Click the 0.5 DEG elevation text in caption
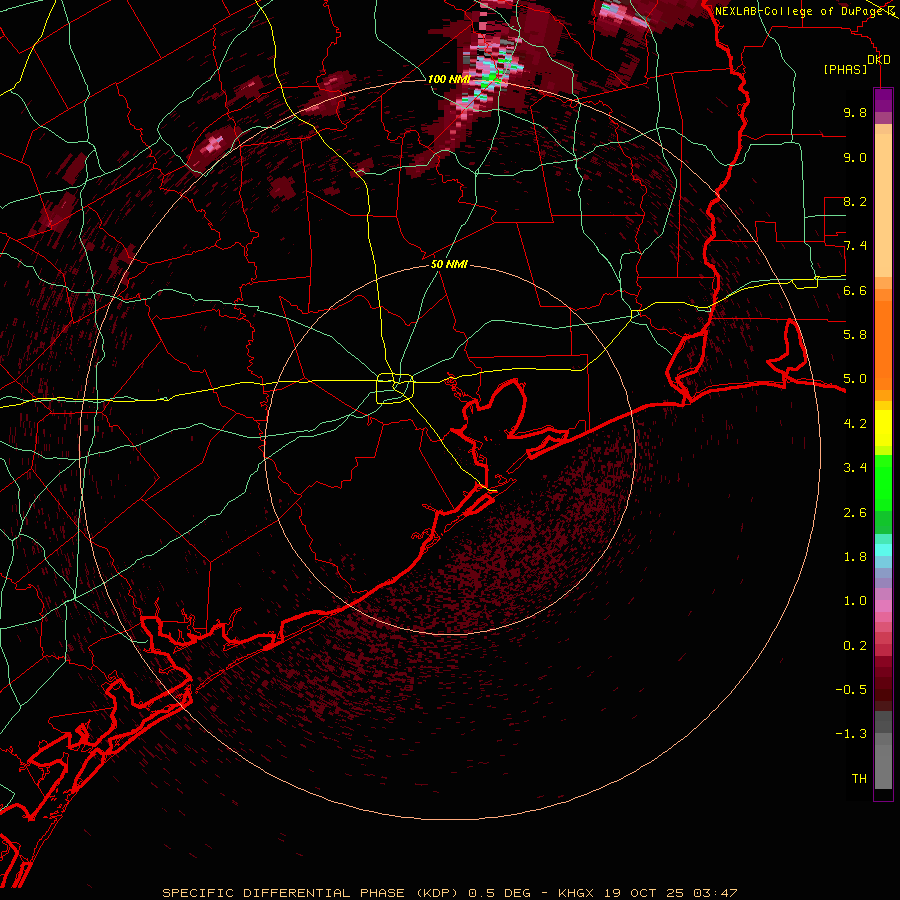The width and height of the screenshot is (900, 900). pyautogui.click(x=499, y=893)
